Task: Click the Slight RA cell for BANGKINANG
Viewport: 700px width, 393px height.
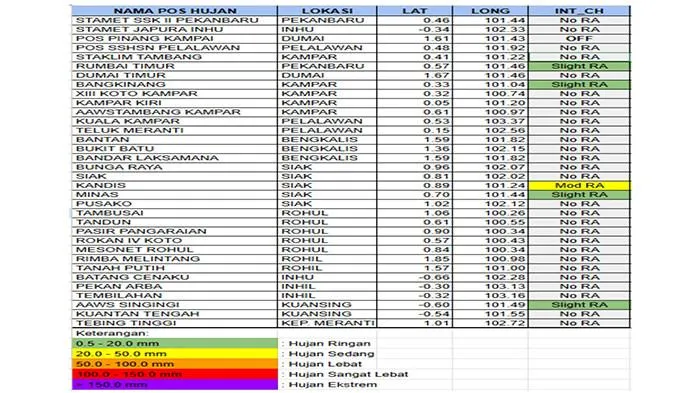Action: pyautogui.click(x=579, y=84)
